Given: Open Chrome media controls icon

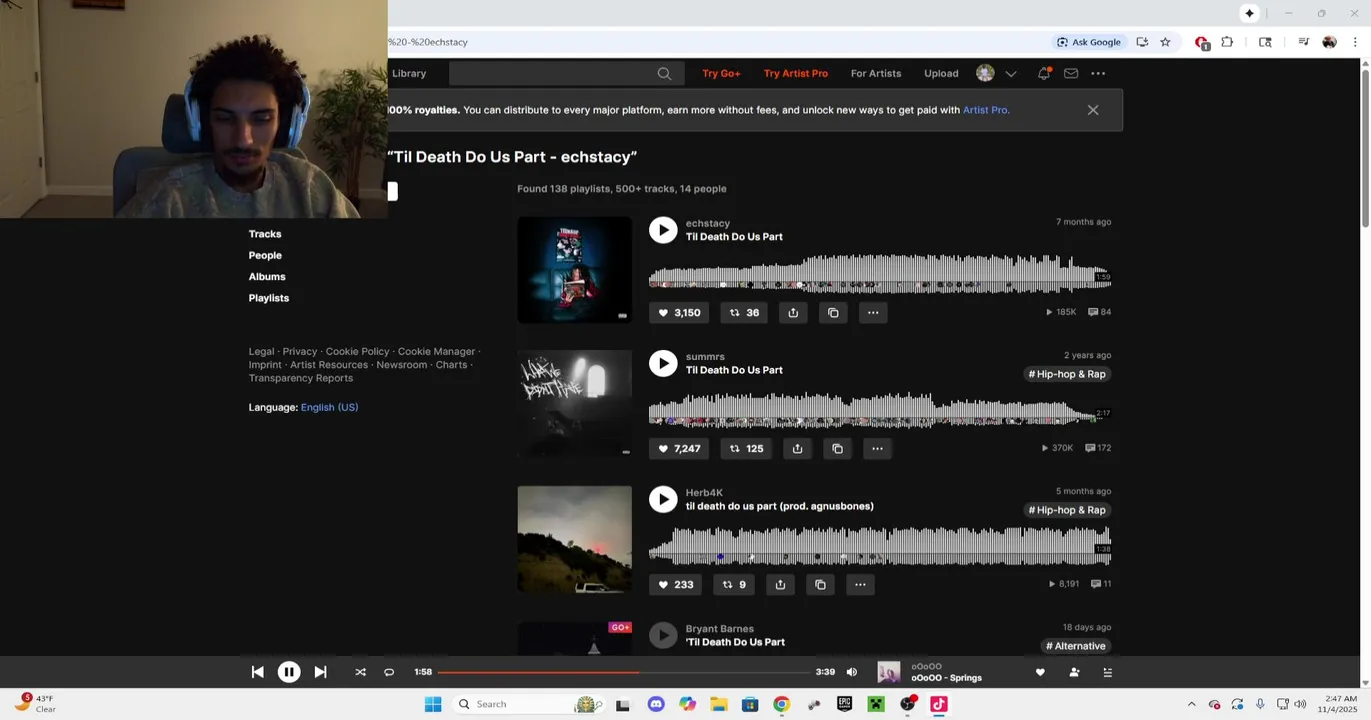Looking at the screenshot, I should [1303, 42].
